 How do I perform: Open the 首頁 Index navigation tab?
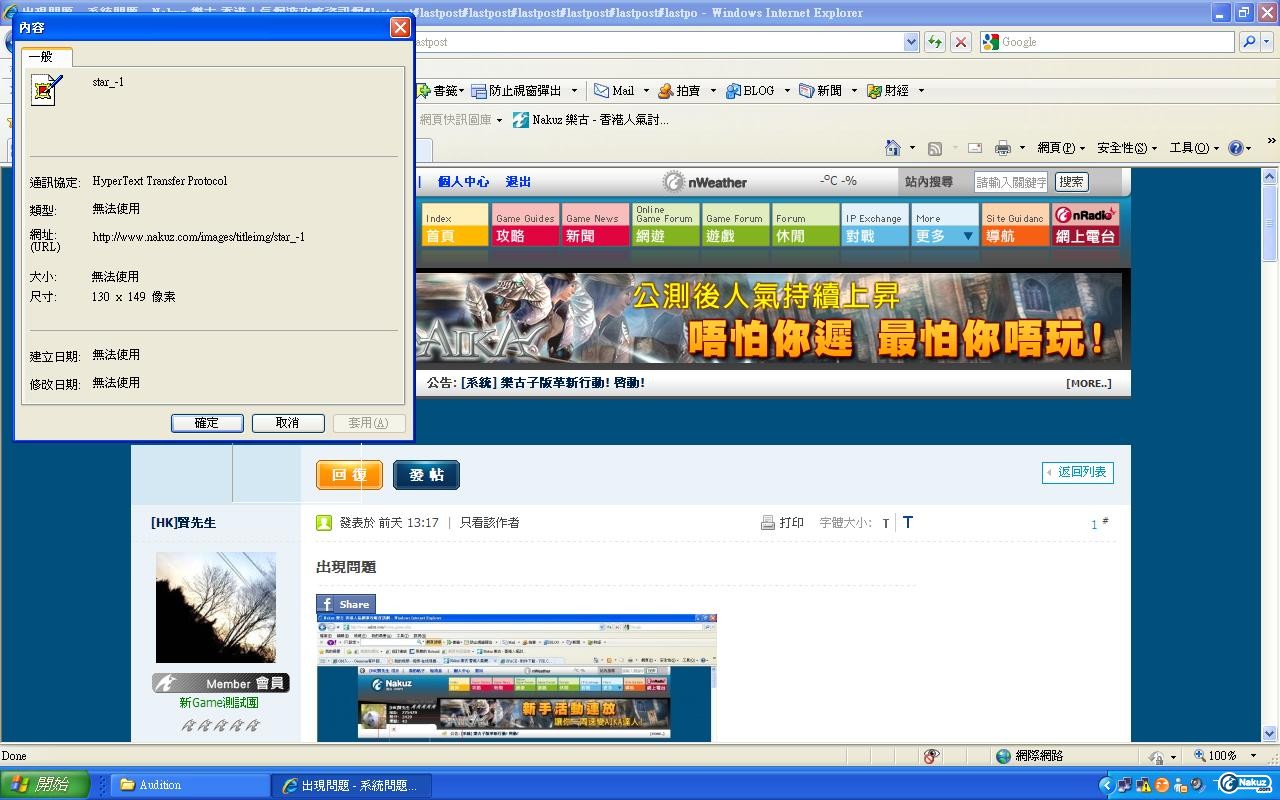click(455, 225)
